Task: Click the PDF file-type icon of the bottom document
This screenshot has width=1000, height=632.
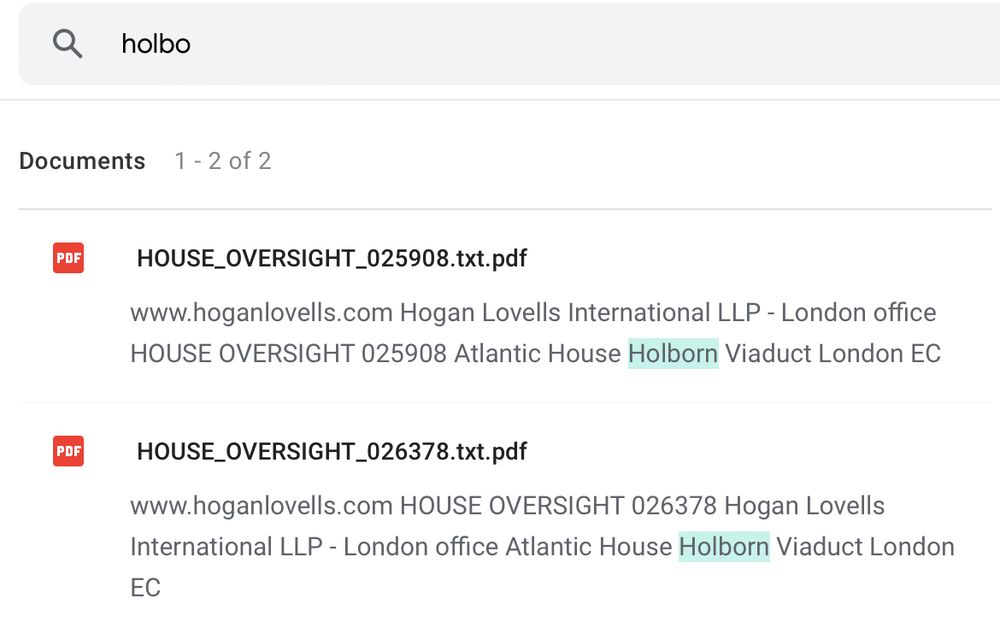Action: pyautogui.click(x=67, y=452)
